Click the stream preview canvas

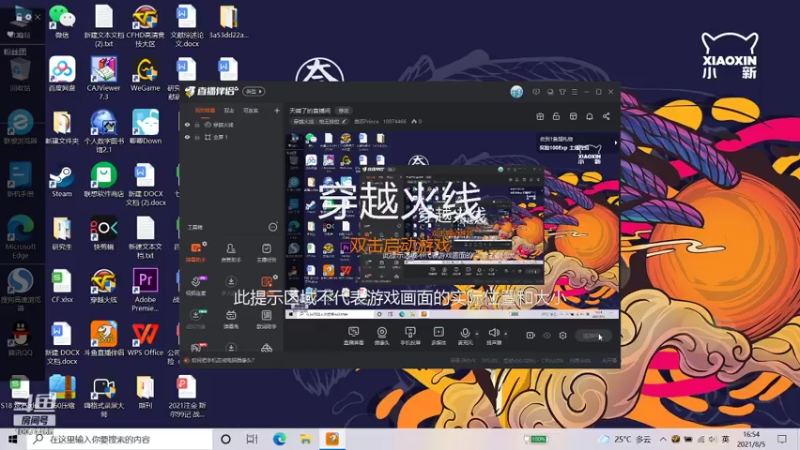(452, 226)
